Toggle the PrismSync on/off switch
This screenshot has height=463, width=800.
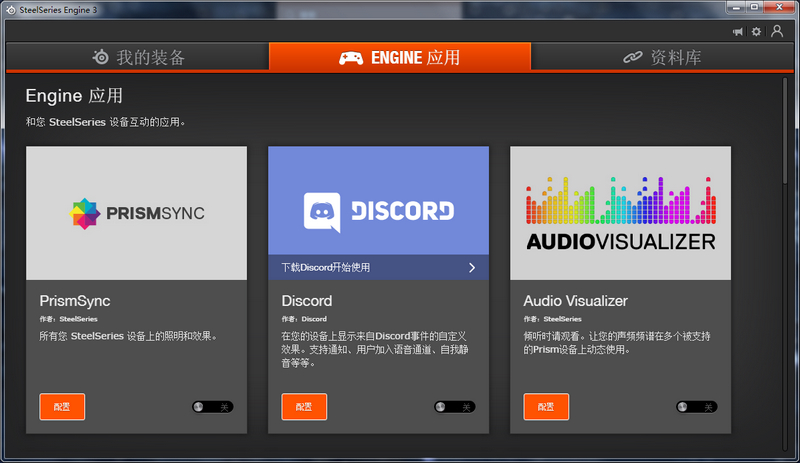pyautogui.click(x=213, y=407)
